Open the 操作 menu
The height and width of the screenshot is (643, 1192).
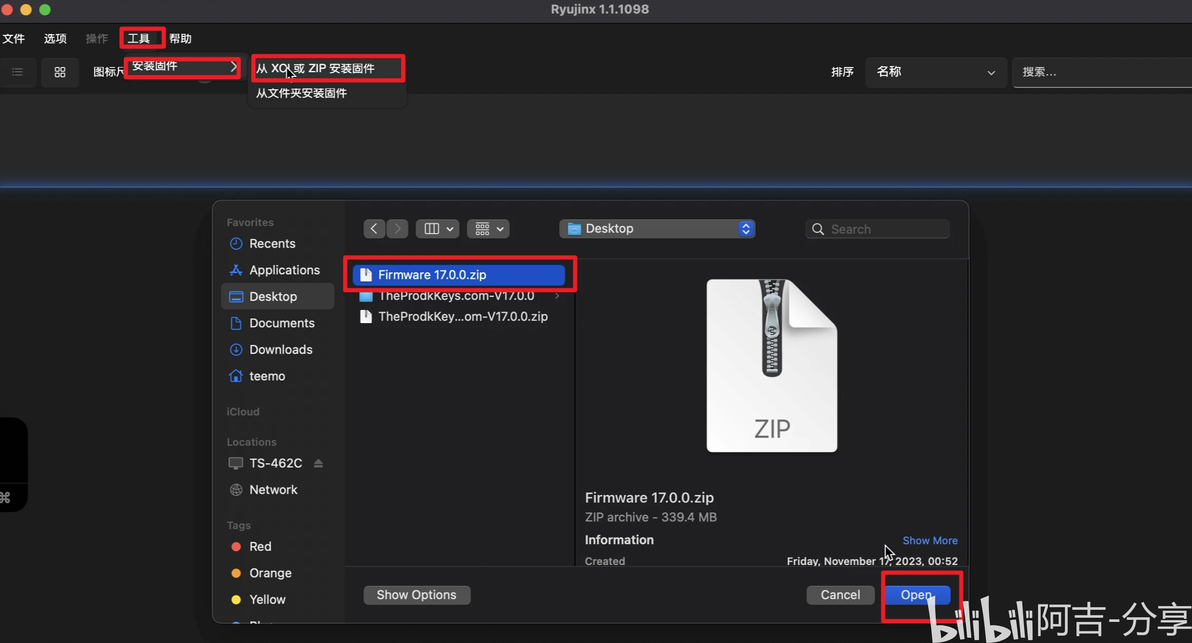(97, 39)
